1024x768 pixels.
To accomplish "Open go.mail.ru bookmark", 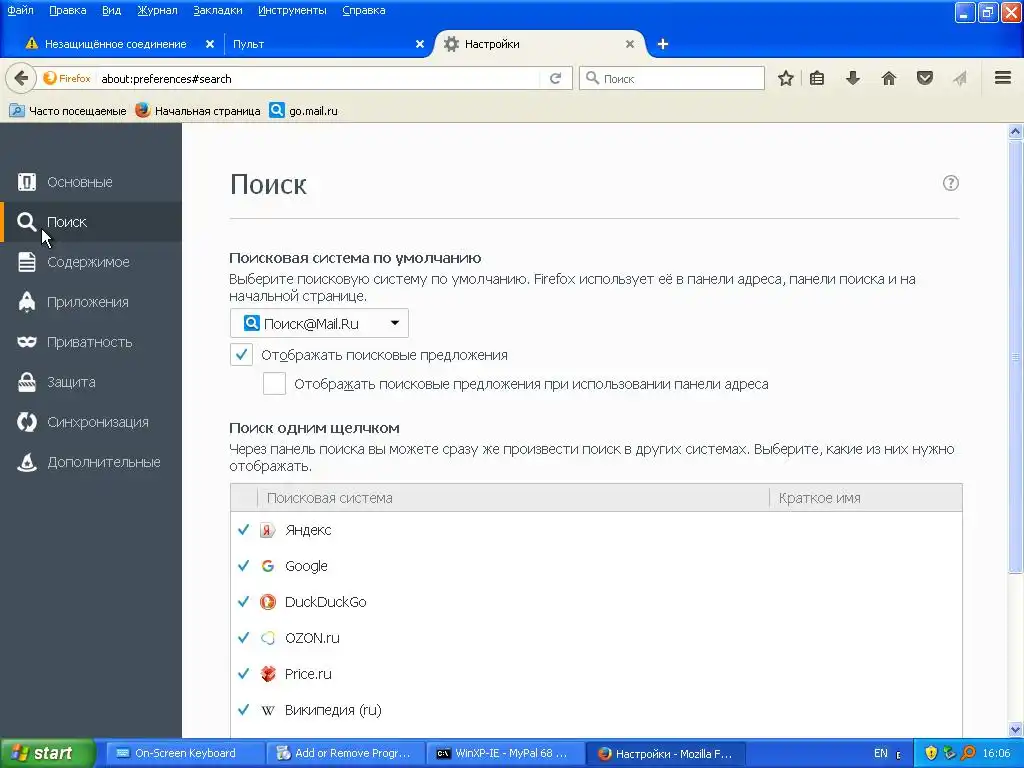I will coord(304,111).
